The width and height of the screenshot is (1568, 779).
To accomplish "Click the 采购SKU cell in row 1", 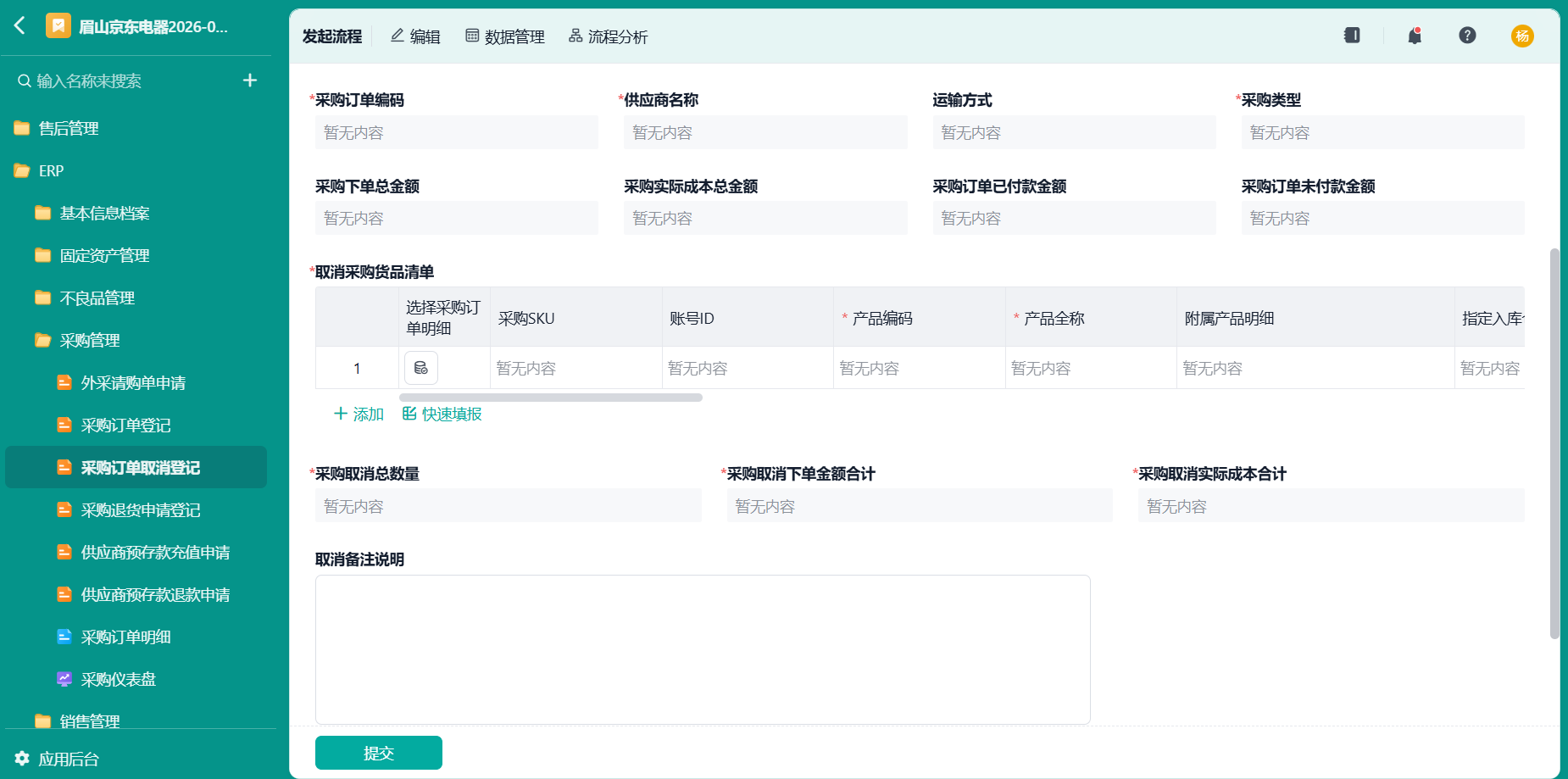I will click(576, 368).
